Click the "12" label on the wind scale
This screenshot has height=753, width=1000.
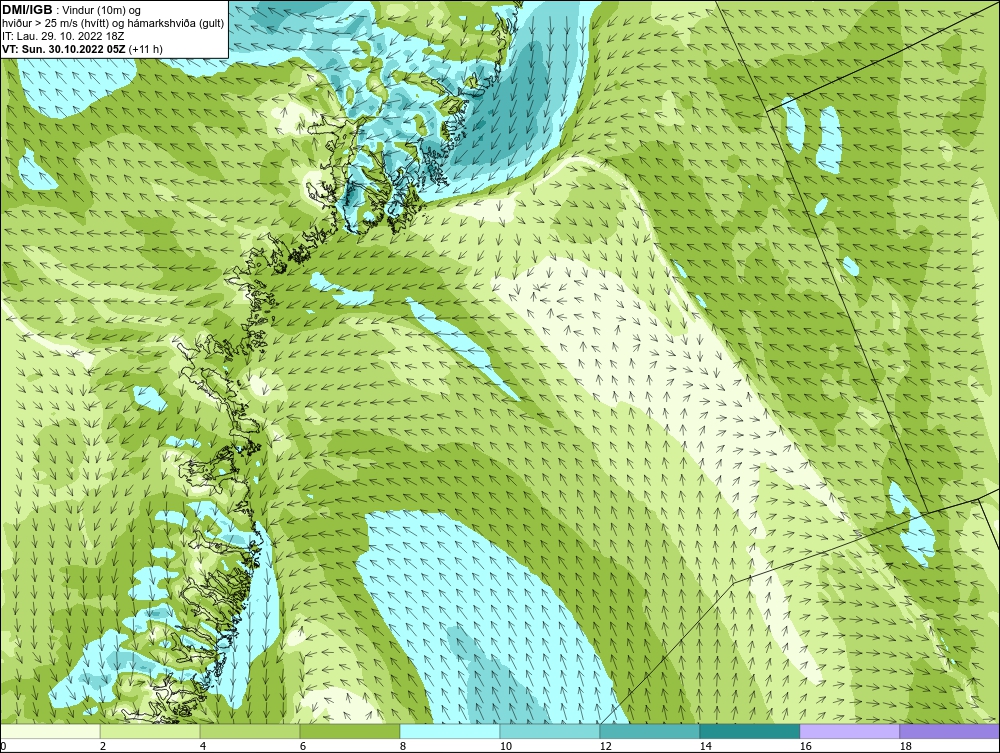pyautogui.click(x=606, y=747)
